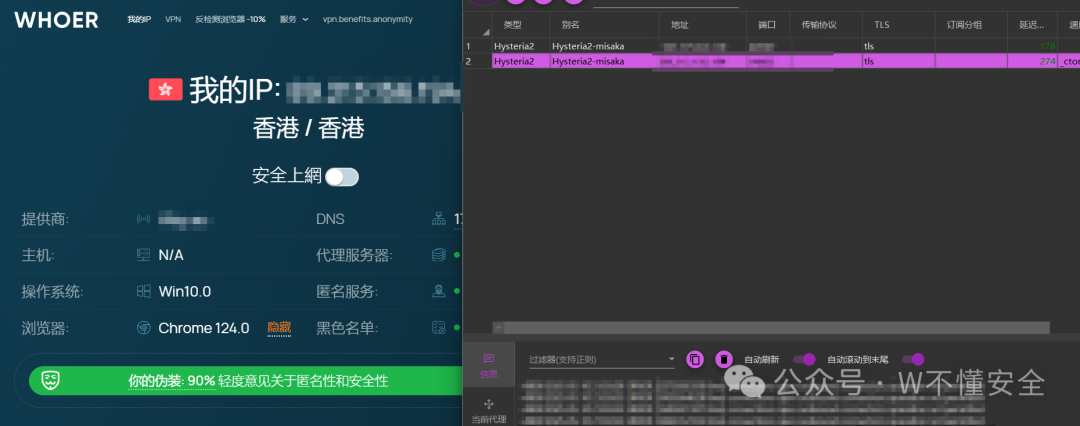Viewport: 1080px width, 426px height.
Task: Sort by the 延迟 column header
Action: pyautogui.click(x=1032, y=25)
